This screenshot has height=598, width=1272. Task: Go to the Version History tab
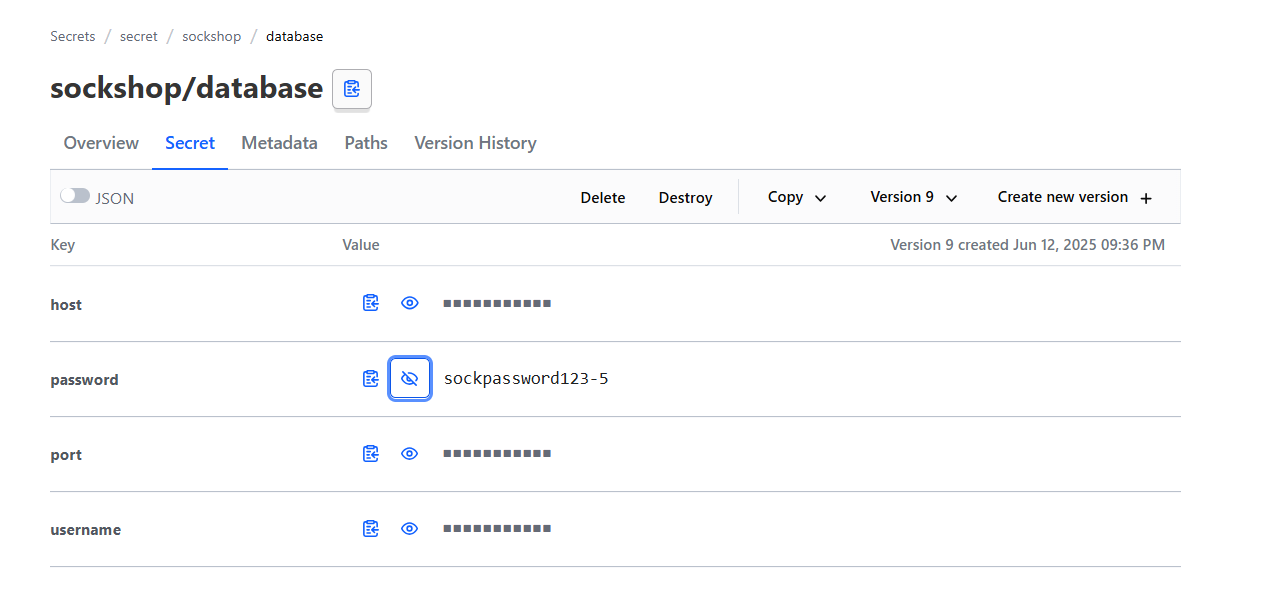475,143
